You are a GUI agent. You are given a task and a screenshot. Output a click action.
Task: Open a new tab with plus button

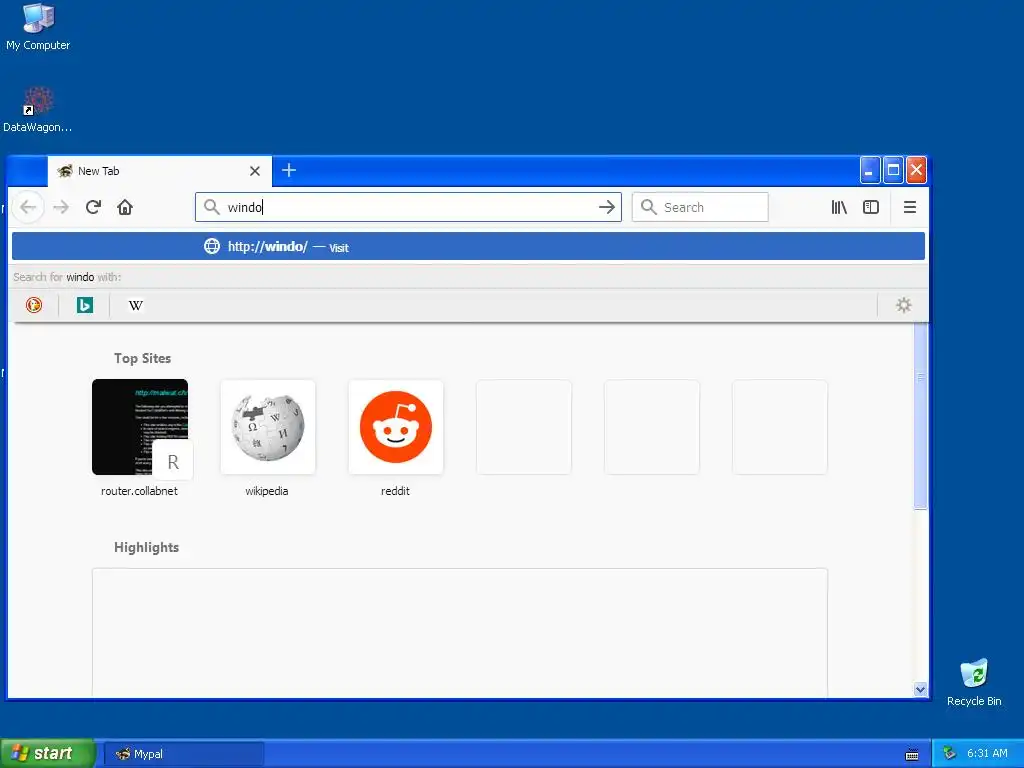tap(289, 170)
